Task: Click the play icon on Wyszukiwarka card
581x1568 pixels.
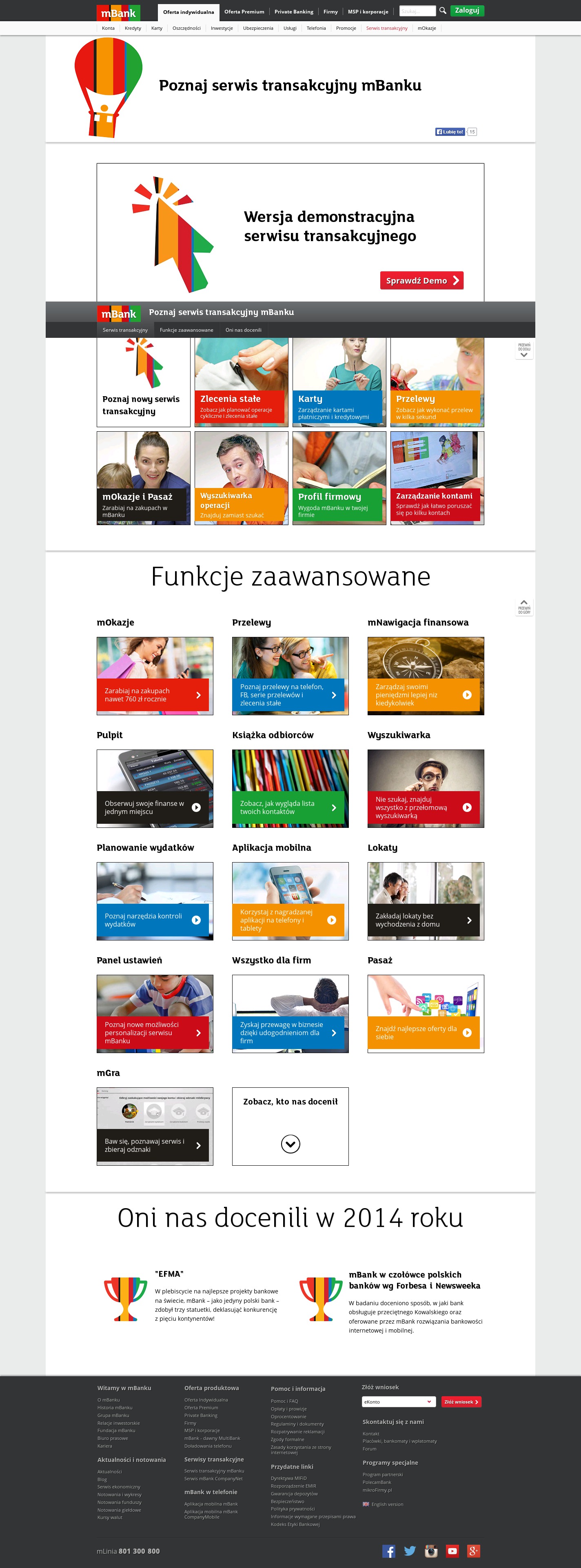Action: click(467, 807)
